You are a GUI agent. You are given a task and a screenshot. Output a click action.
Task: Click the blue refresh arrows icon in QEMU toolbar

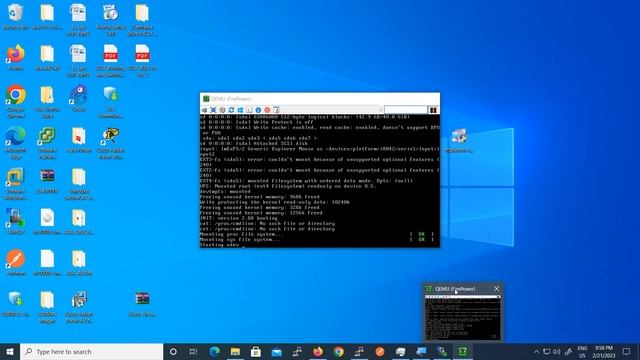(x=231, y=110)
